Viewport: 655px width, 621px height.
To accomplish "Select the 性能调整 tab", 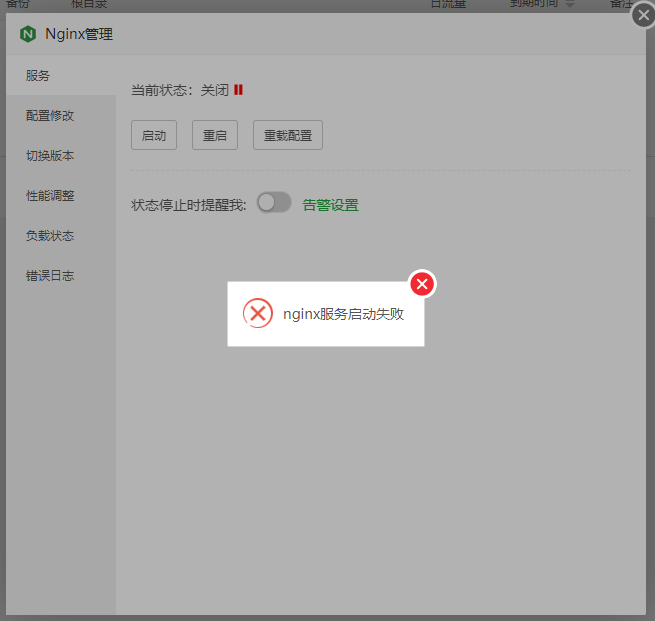I will tap(61, 195).
